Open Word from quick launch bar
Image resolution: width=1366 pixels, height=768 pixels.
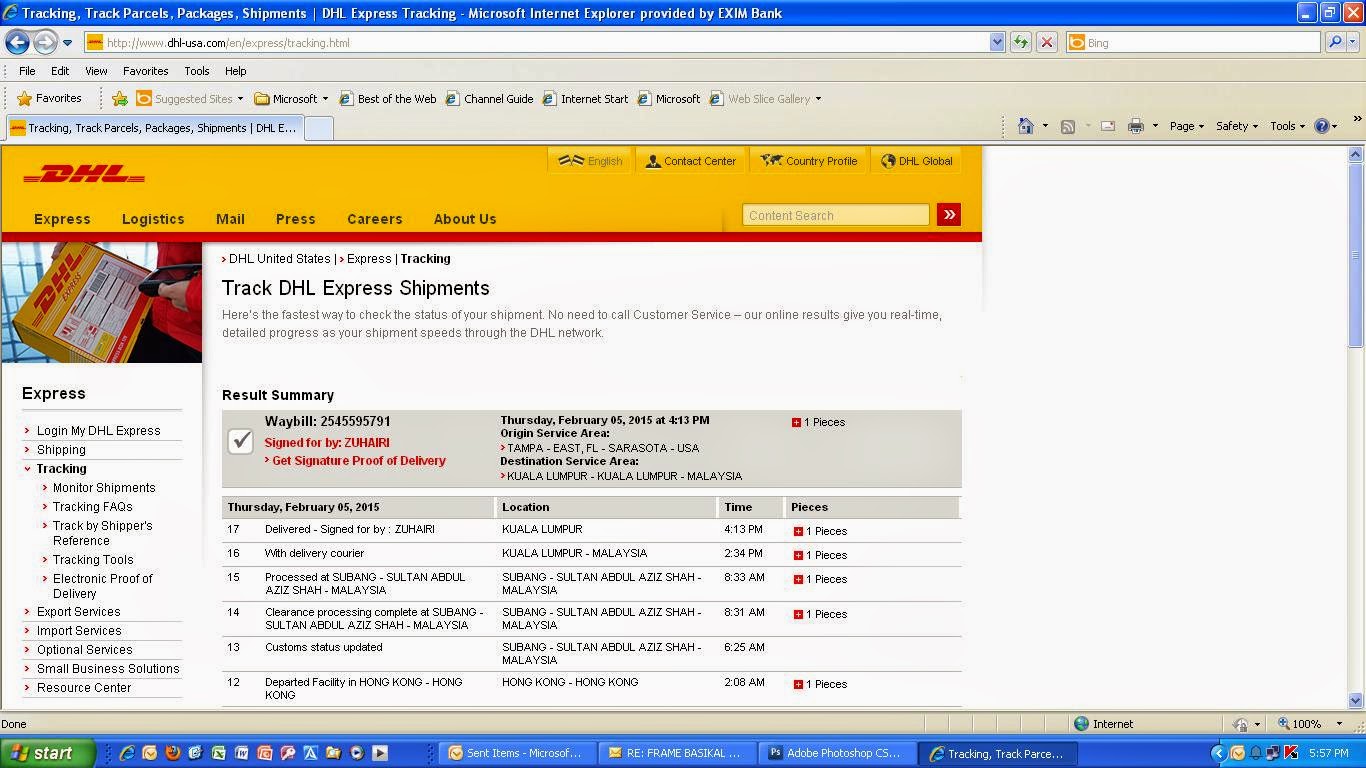241,753
